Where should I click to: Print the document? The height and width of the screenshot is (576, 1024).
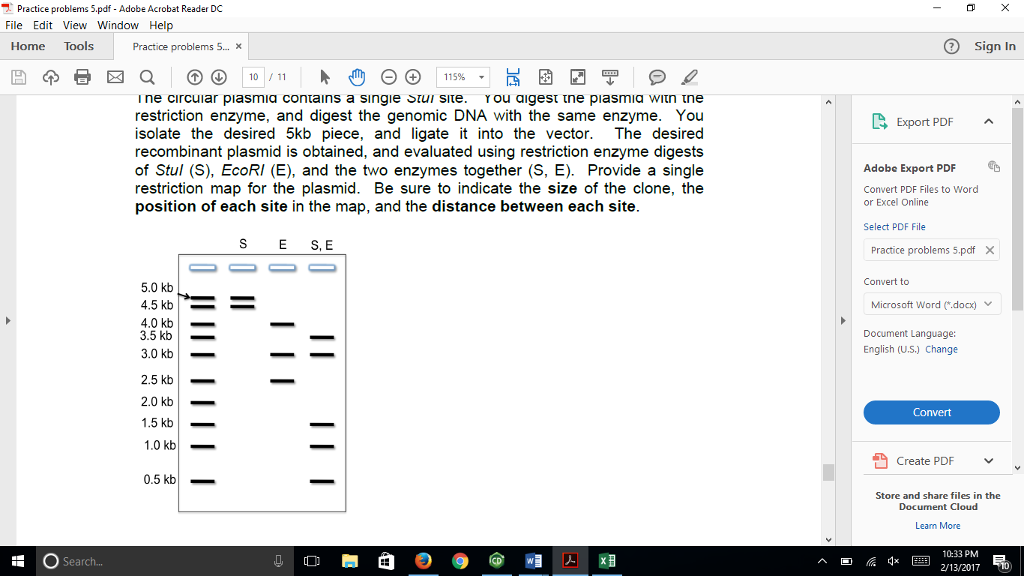coord(80,76)
